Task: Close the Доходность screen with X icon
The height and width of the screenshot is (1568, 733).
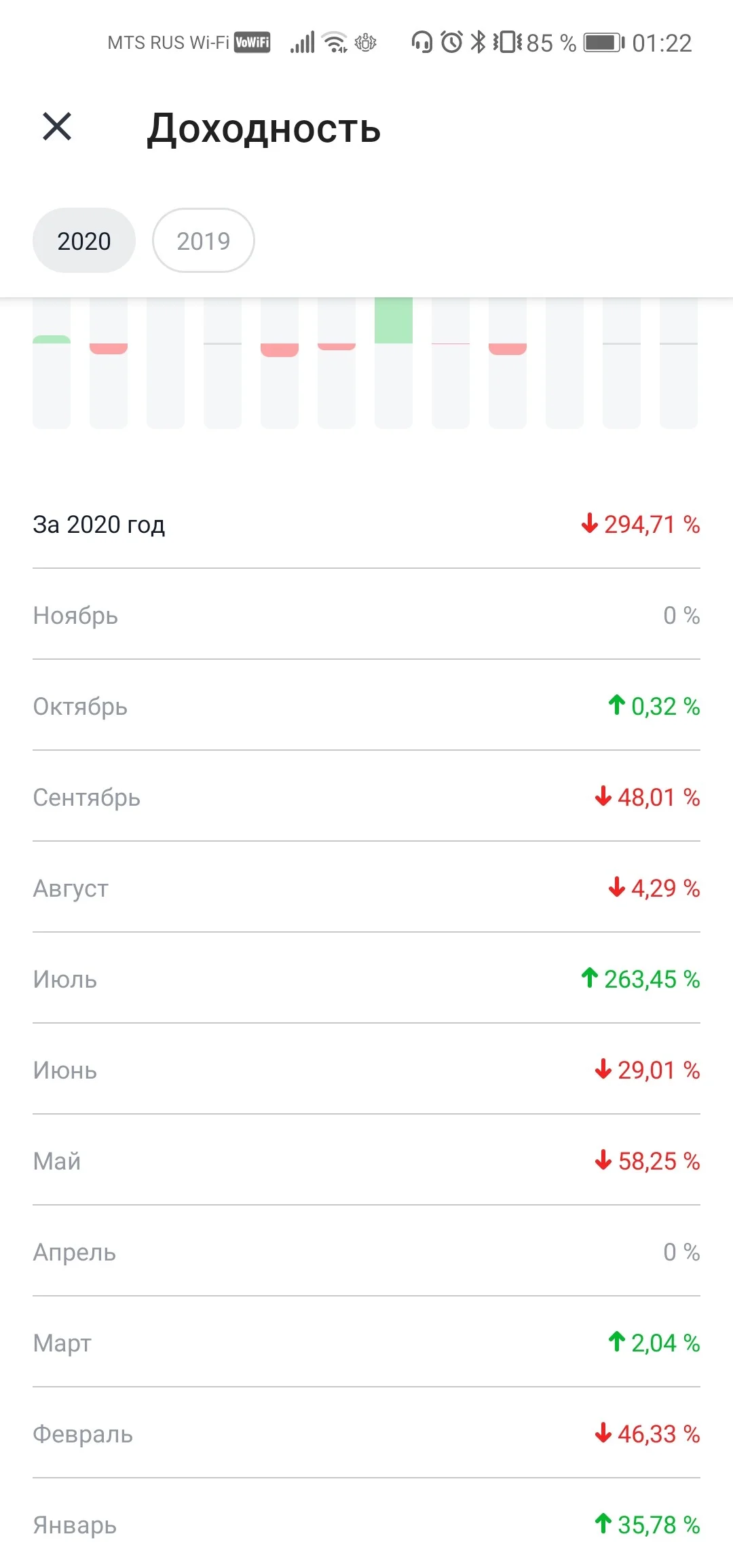Action: 57,126
